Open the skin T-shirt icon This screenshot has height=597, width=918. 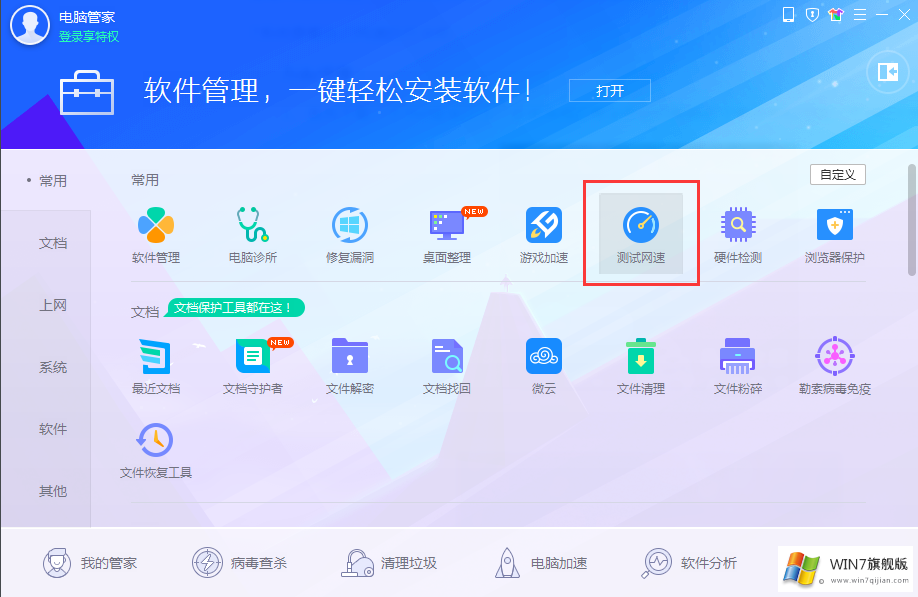[836, 15]
